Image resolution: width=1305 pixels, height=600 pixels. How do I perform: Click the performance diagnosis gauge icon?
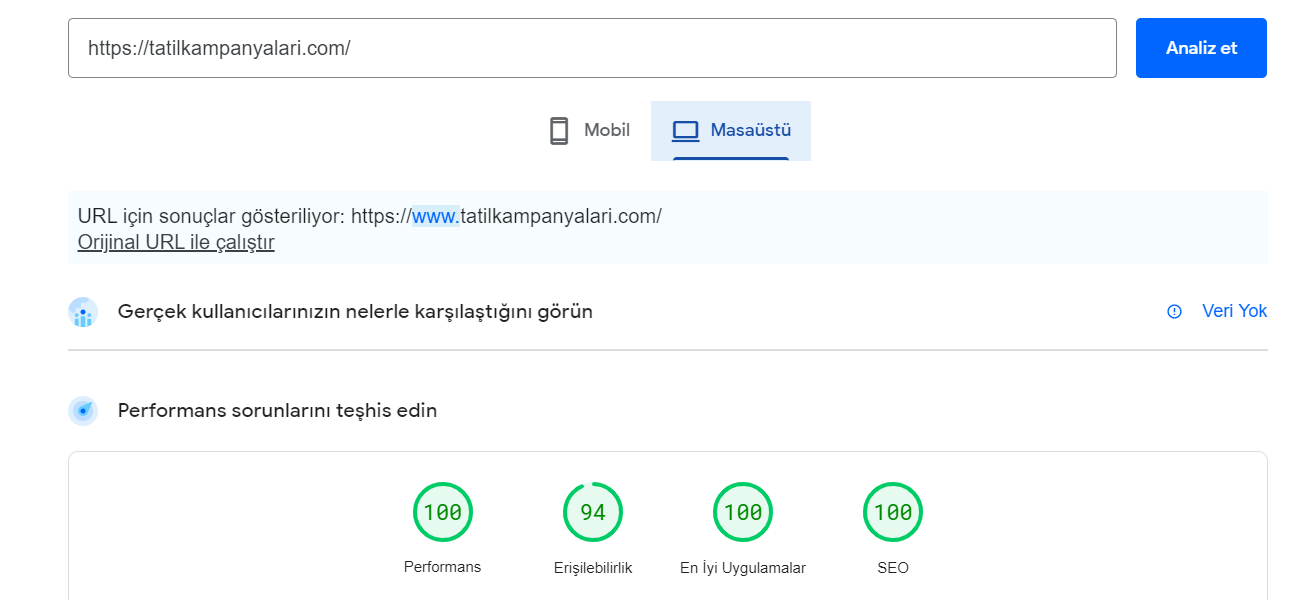(x=83, y=411)
